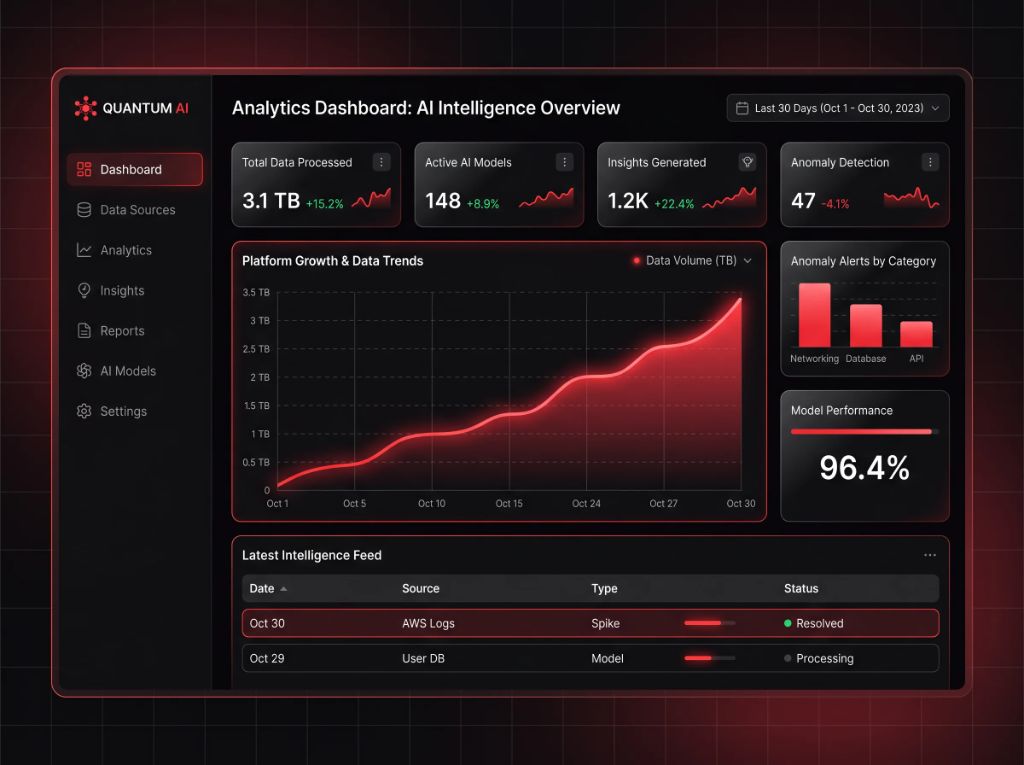Click the Date column header
The image size is (1024, 765).
262,589
